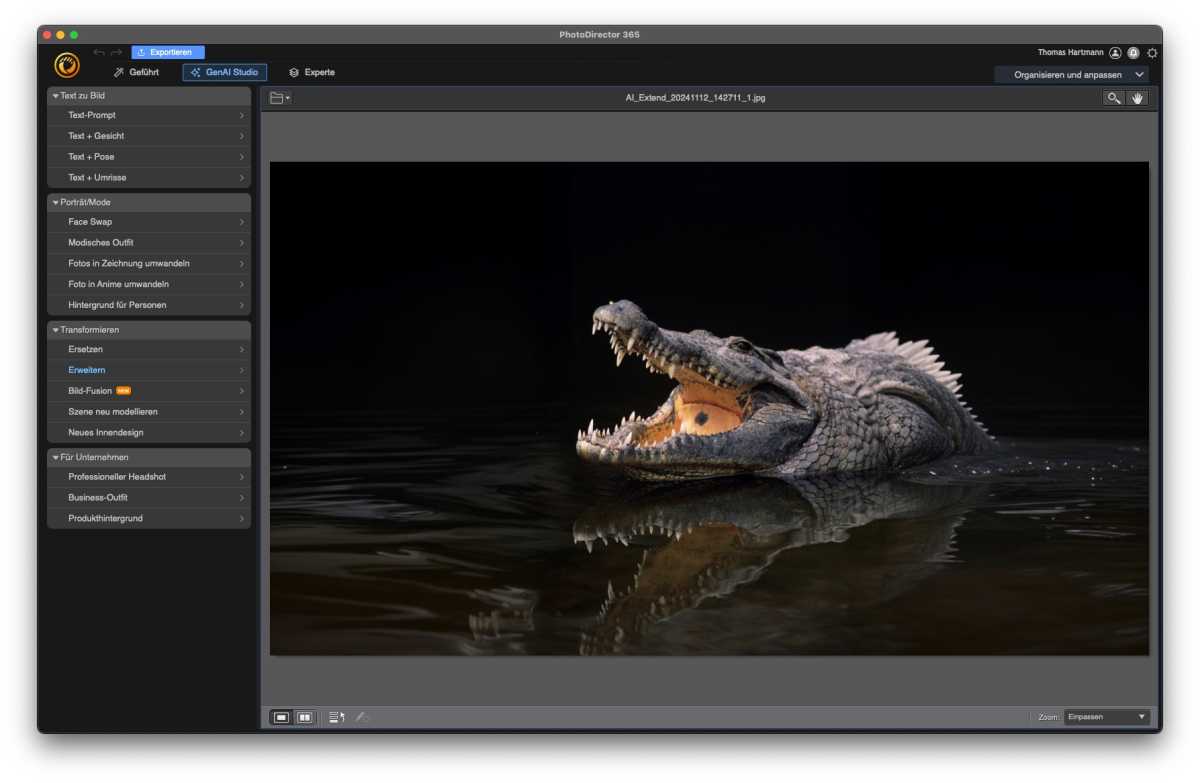The height and width of the screenshot is (783, 1200).
Task: Collapse the Text zu Bild section
Action: pos(149,96)
